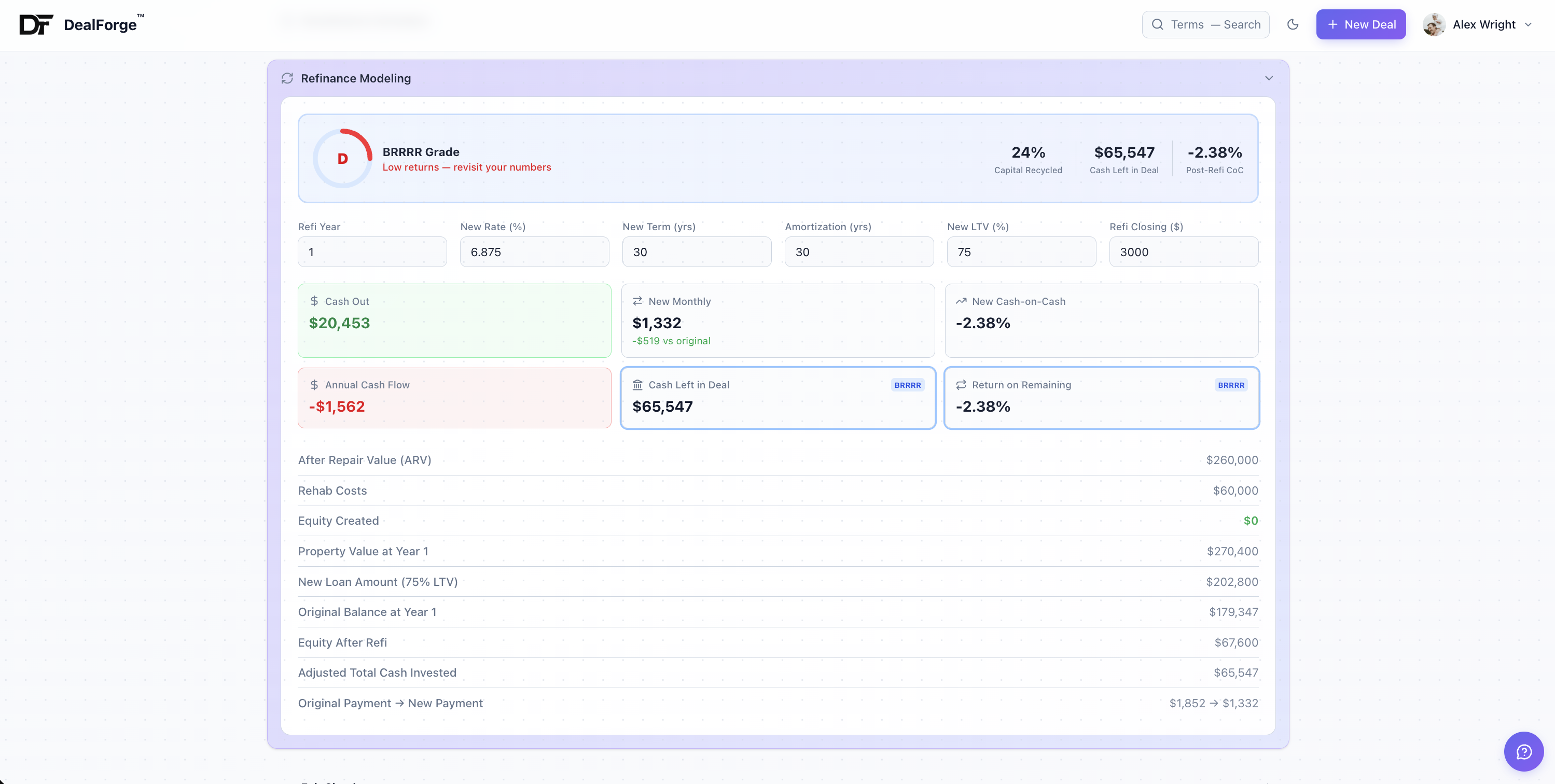
Task: Click the New Cash-on-Cash trend icon
Action: click(961, 301)
